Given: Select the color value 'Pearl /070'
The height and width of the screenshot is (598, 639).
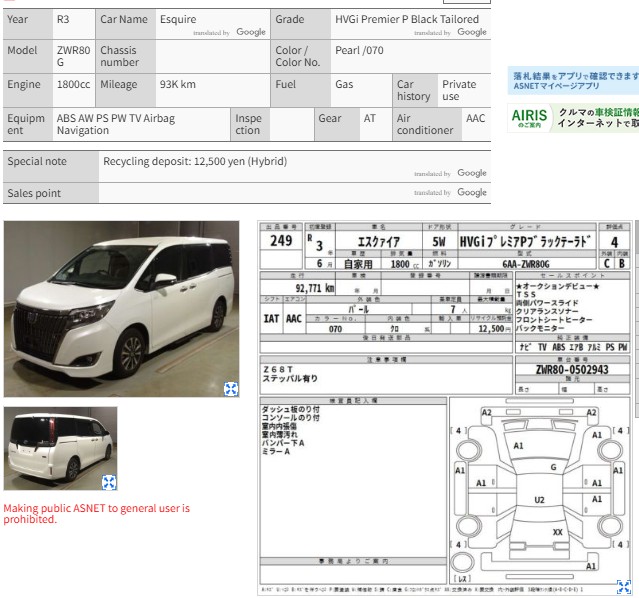Looking at the screenshot, I should click(x=359, y=50).
